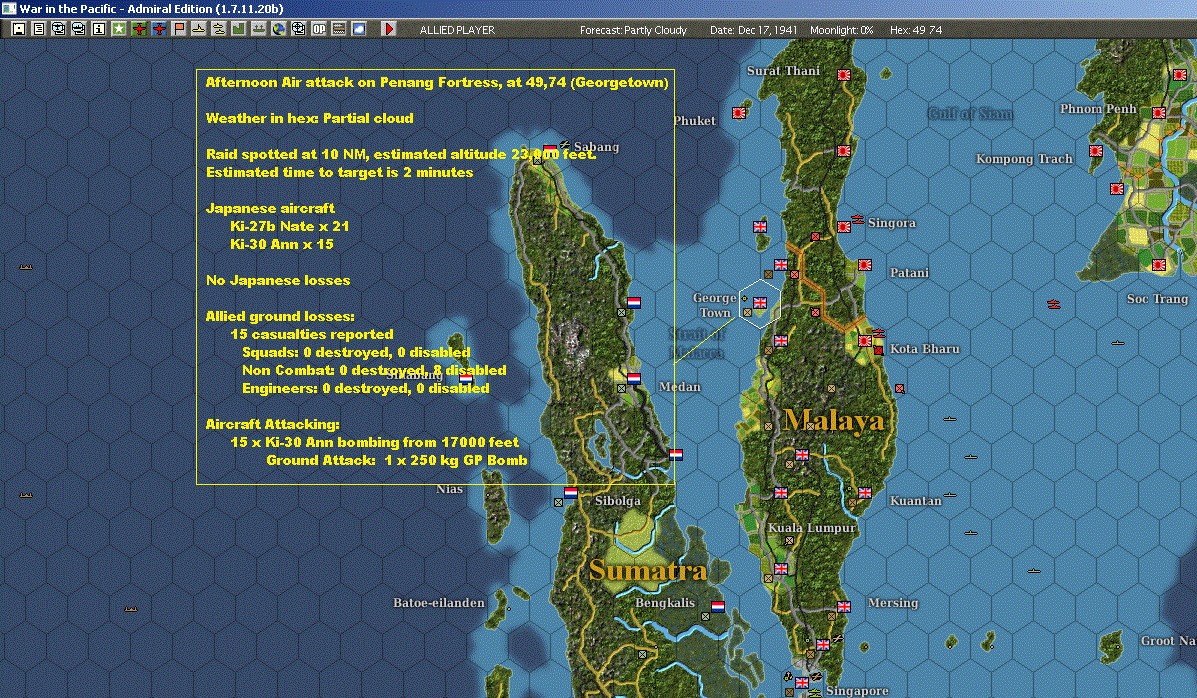This screenshot has width=1197, height=698.
Task: Select Japanese flag at Kota Bharu
Action: click(865, 341)
